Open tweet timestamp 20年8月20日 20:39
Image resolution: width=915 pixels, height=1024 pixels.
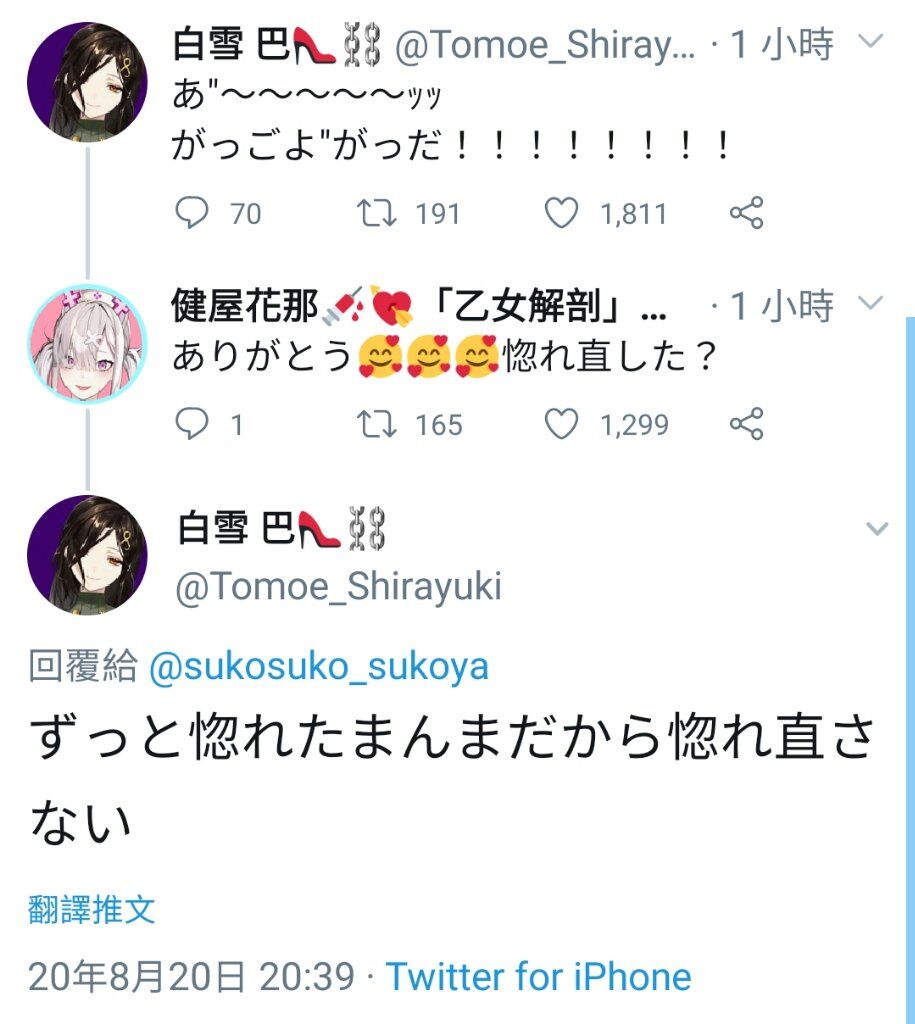[x=191, y=976]
